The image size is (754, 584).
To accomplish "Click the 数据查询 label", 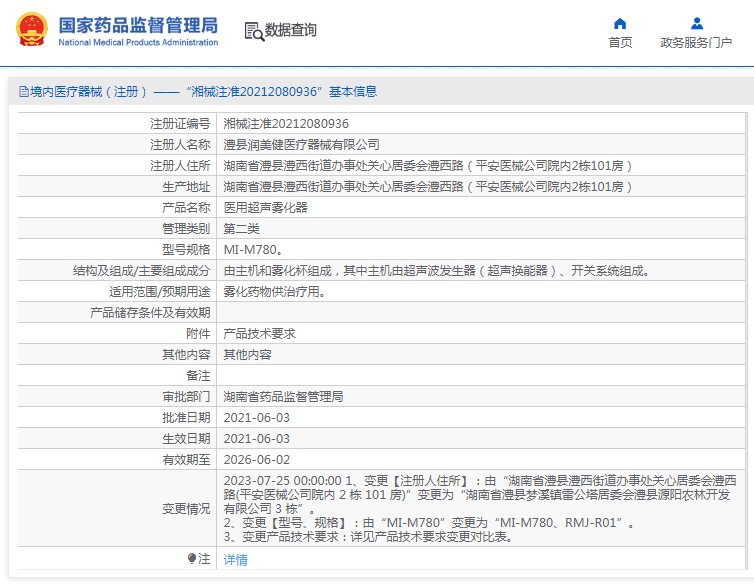I will [x=290, y=30].
